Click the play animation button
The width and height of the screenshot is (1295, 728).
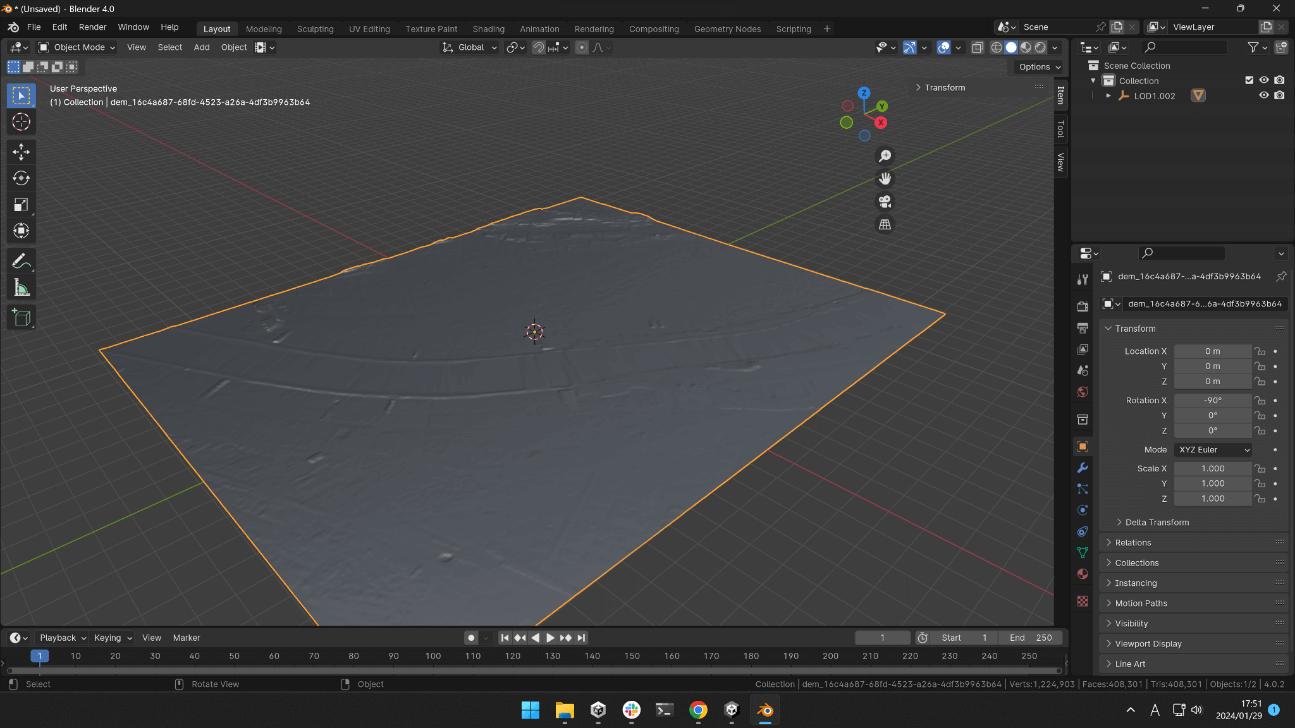tap(550, 637)
